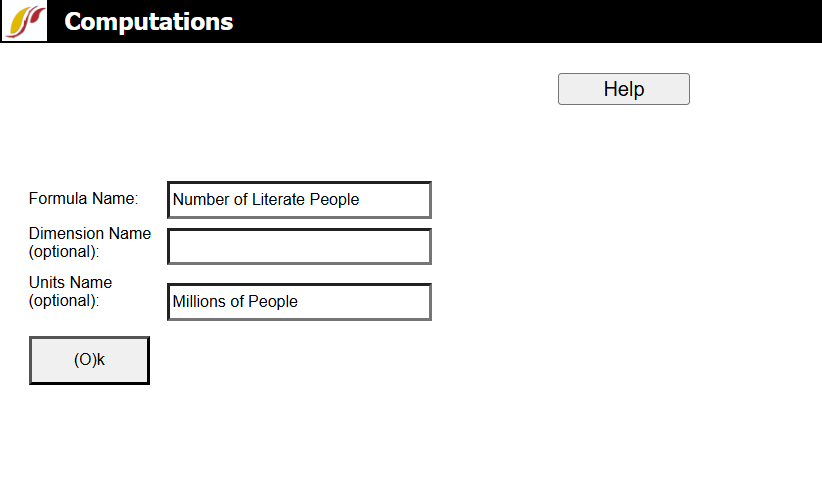Click the "Units Name (optional):" label

tap(70, 291)
